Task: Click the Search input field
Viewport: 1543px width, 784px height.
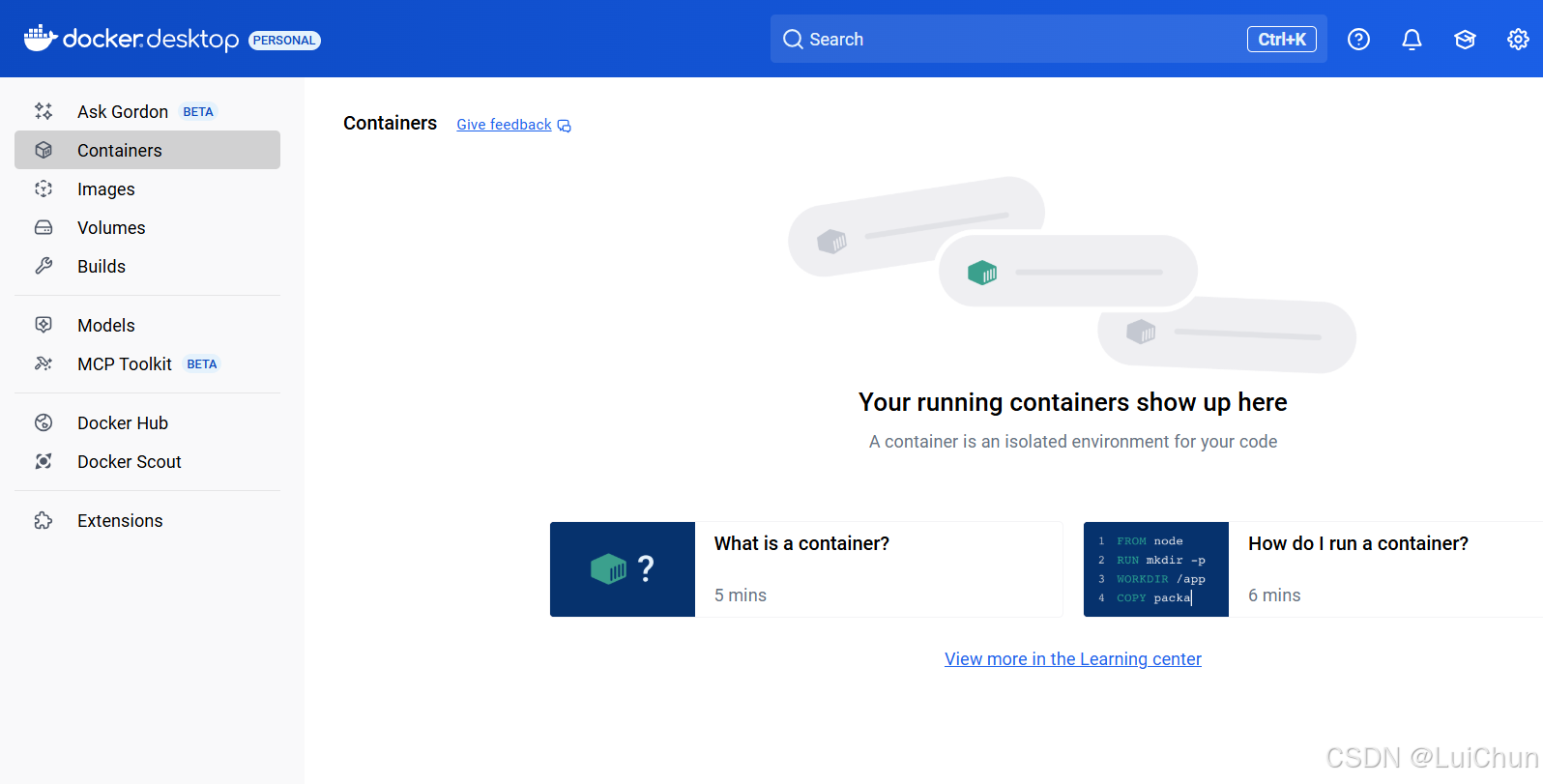Action: pyautogui.click(x=1048, y=39)
